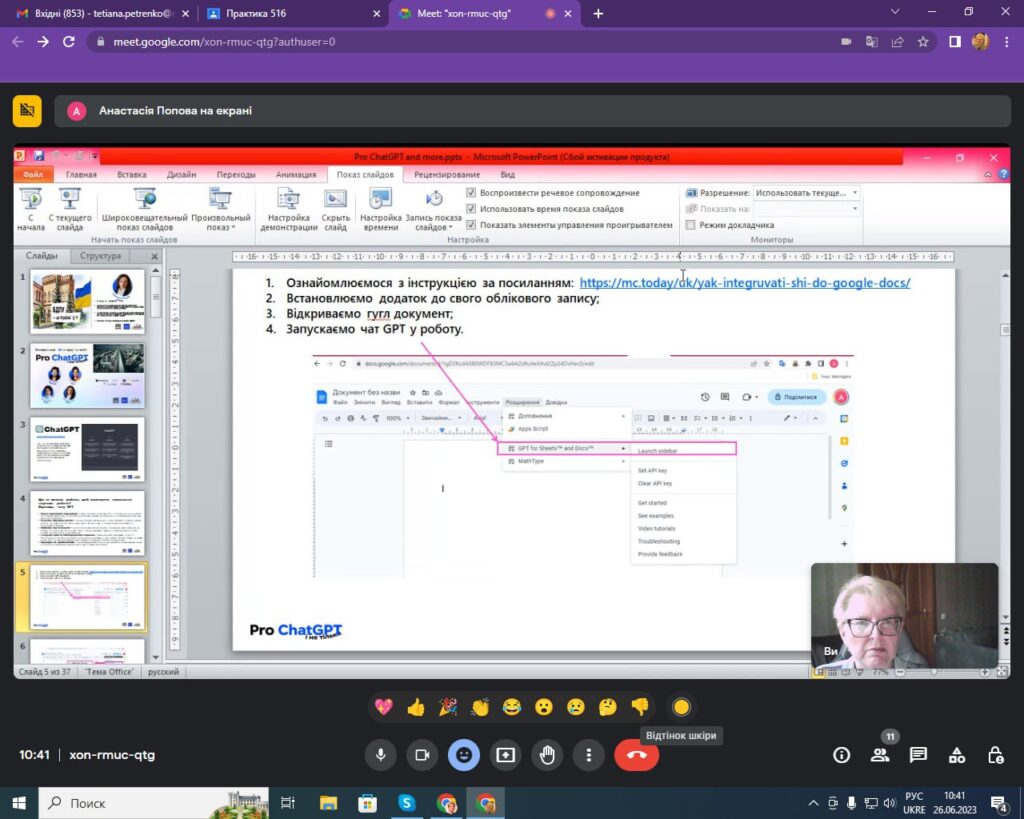Open the in-call chat panel
Screen dimensions: 1024x819
click(918, 755)
